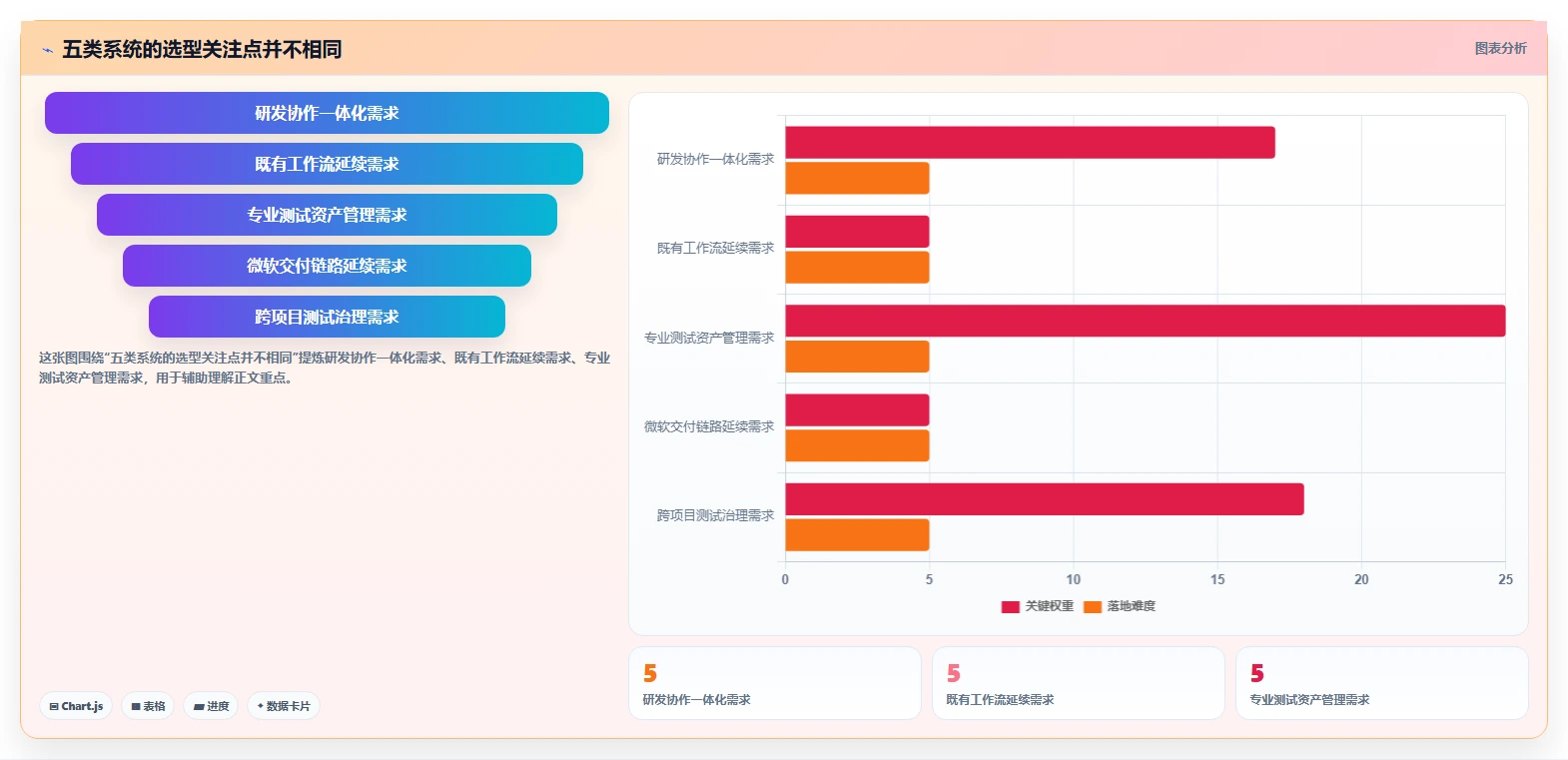Click the description paragraph starting 这张图围绕
The image size is (1568, 760).
(325, 368)
